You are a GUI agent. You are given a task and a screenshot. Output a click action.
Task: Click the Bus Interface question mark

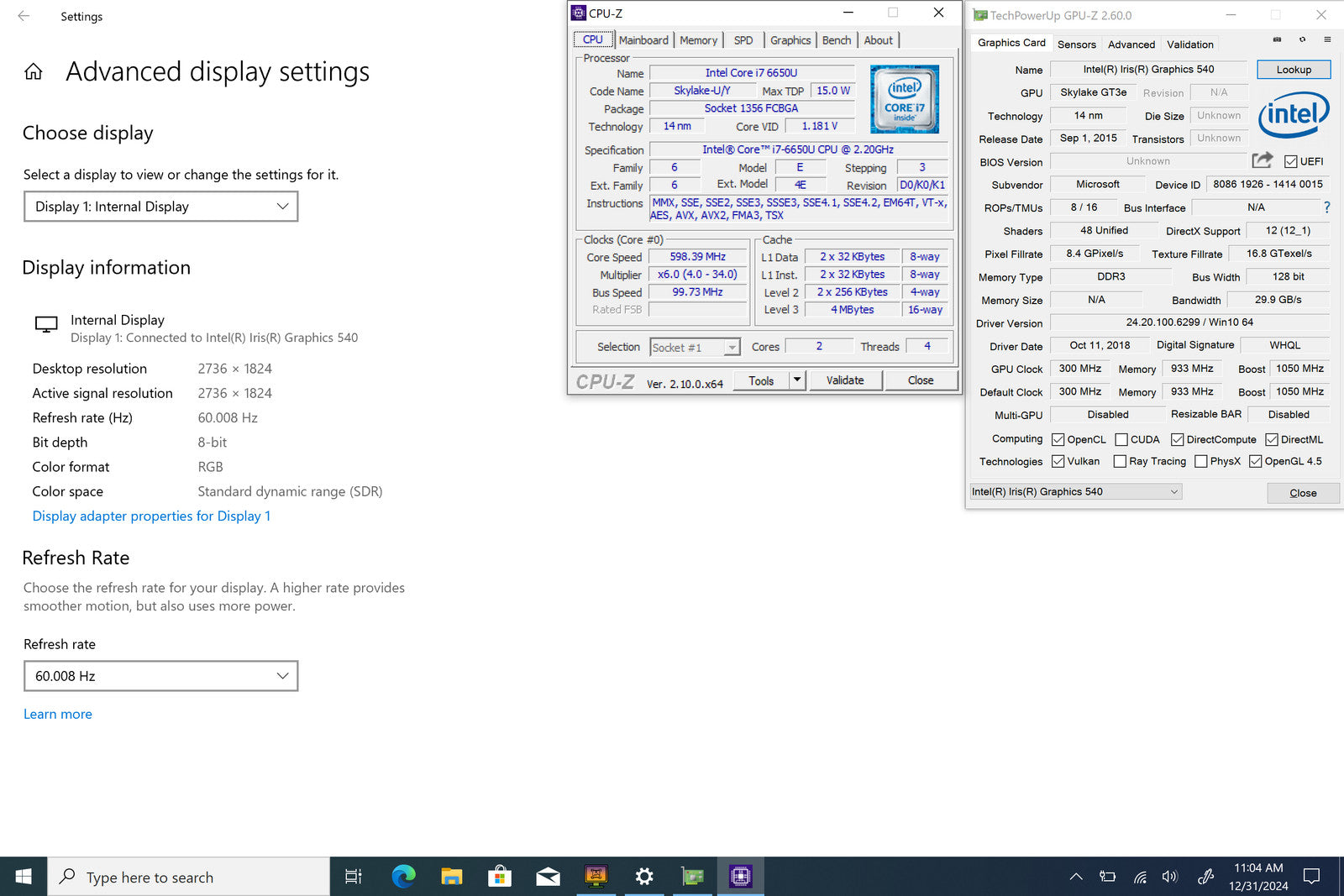tap(1326, 207)
